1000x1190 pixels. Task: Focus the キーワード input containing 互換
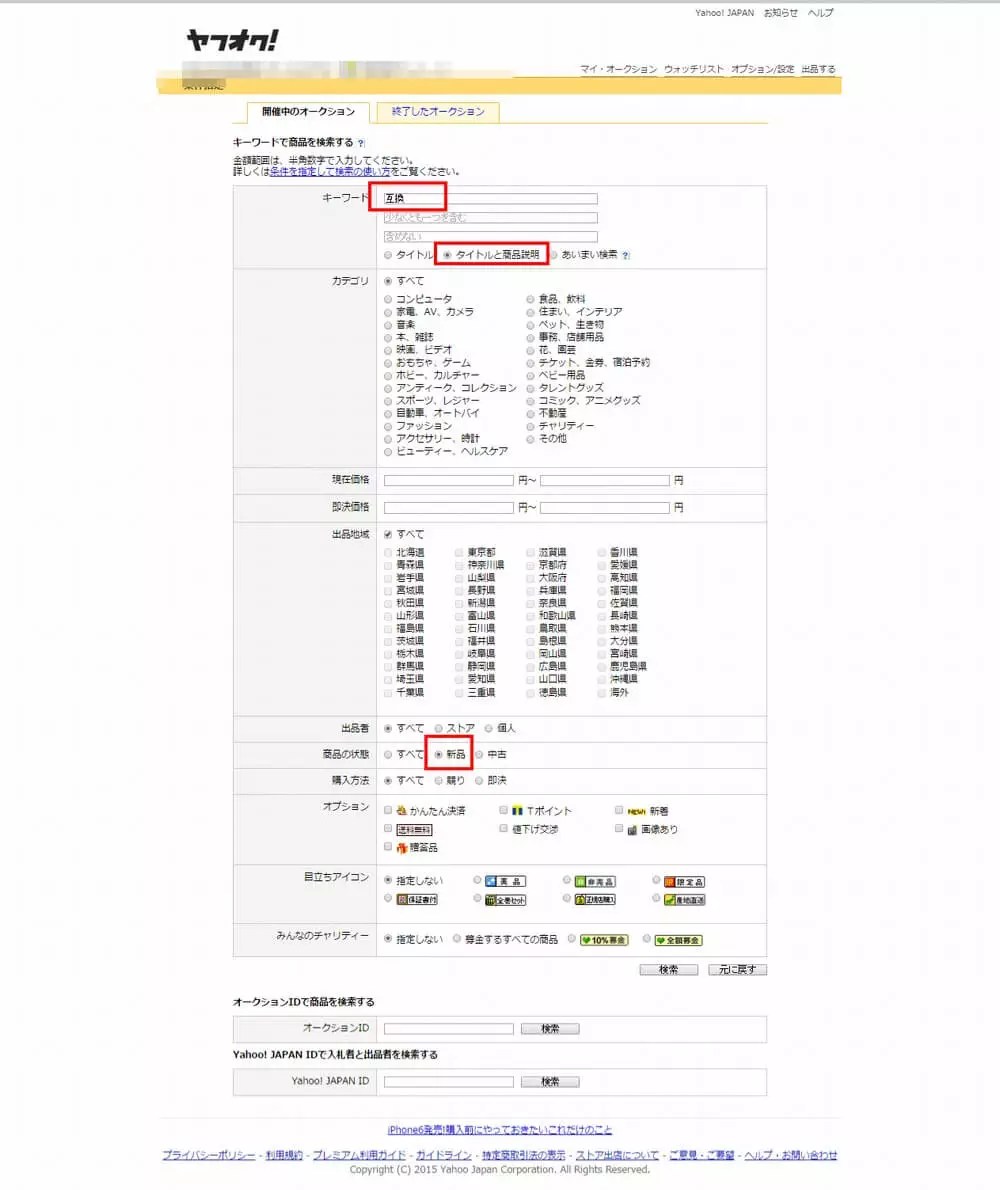[x=490, y=199]
